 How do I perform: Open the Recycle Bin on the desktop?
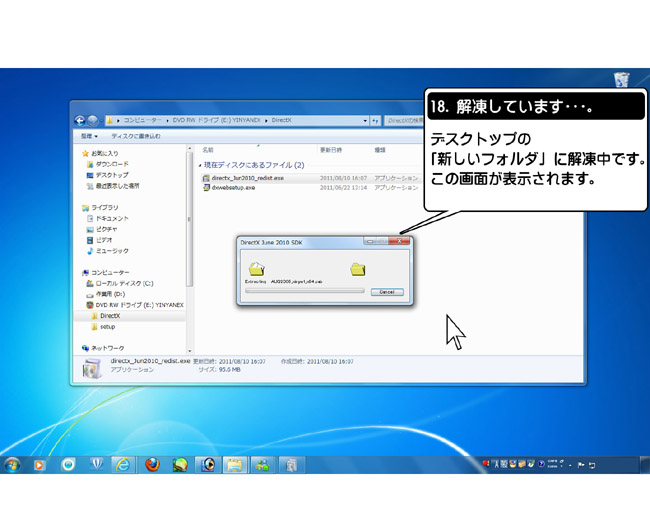(x=621, y=79)
